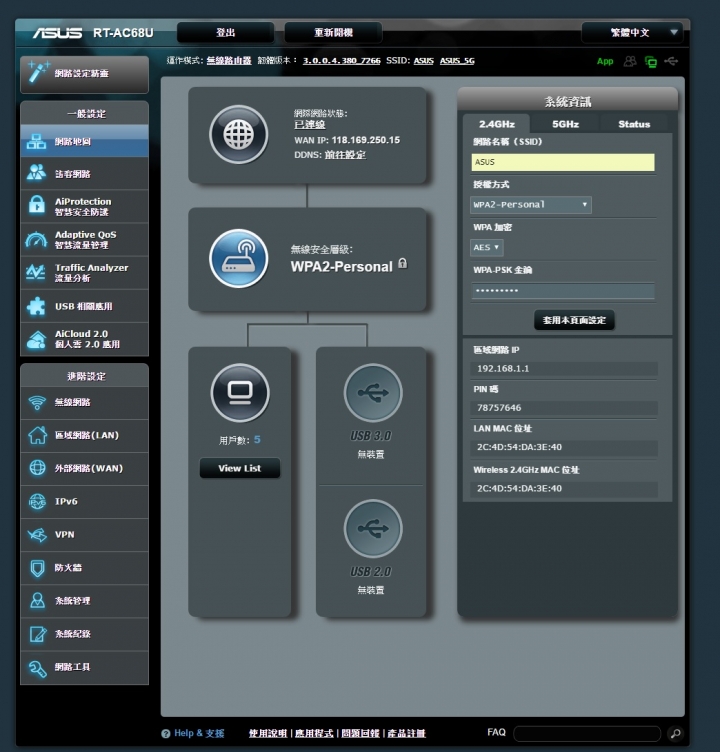Open the Guest Network sidebar icon

click(x=36, y=173)
